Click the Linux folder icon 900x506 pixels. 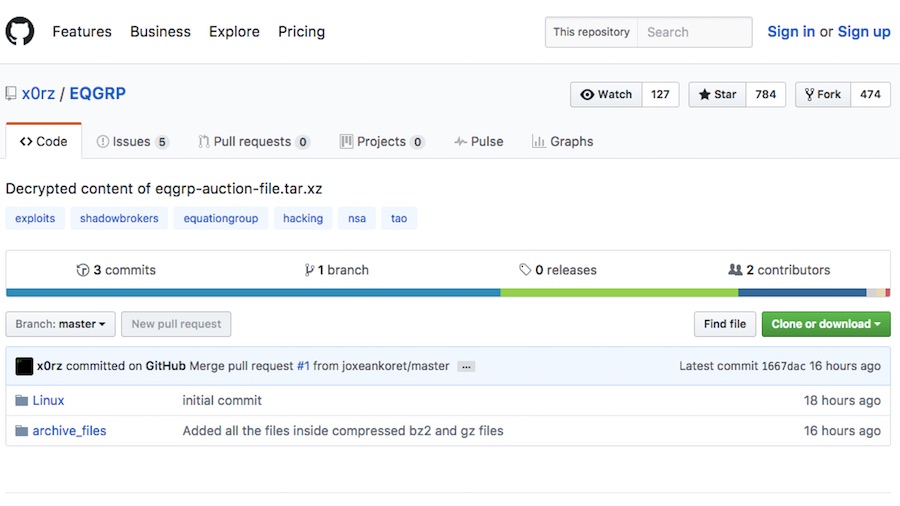pos(22,401)
